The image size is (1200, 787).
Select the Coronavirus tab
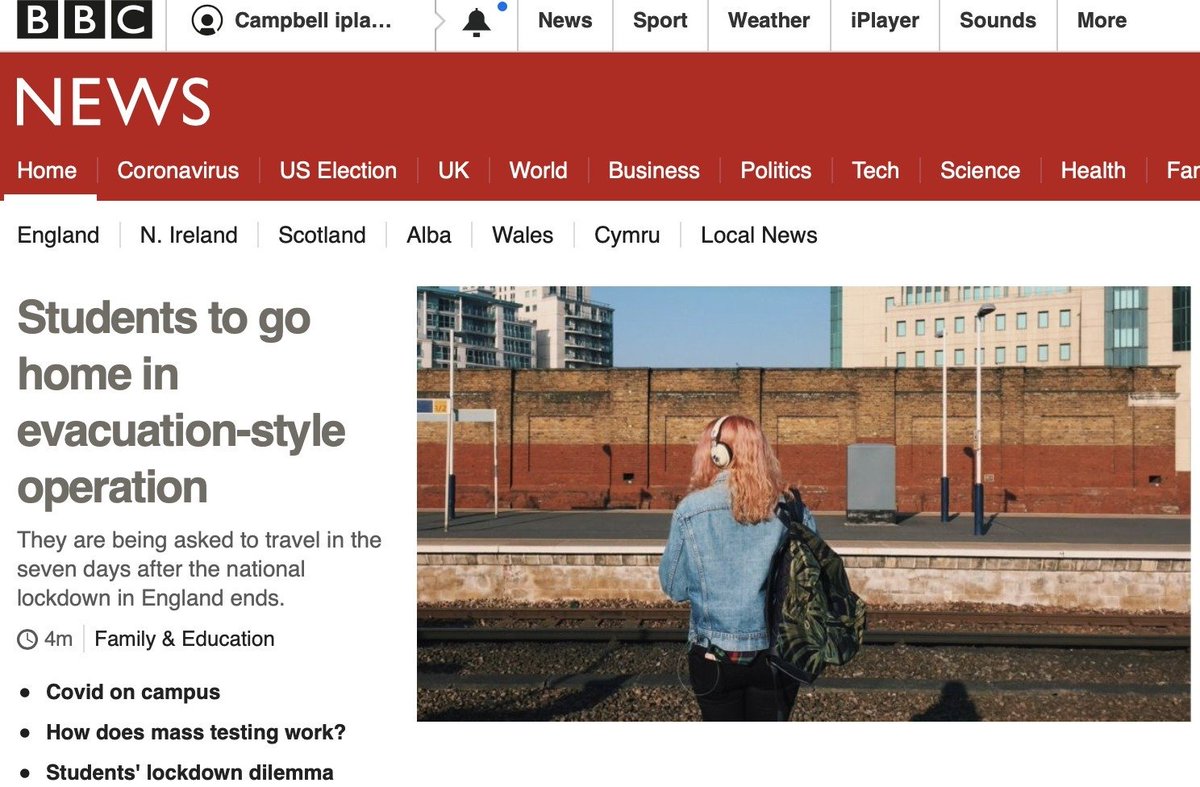[x=178, y=171]
